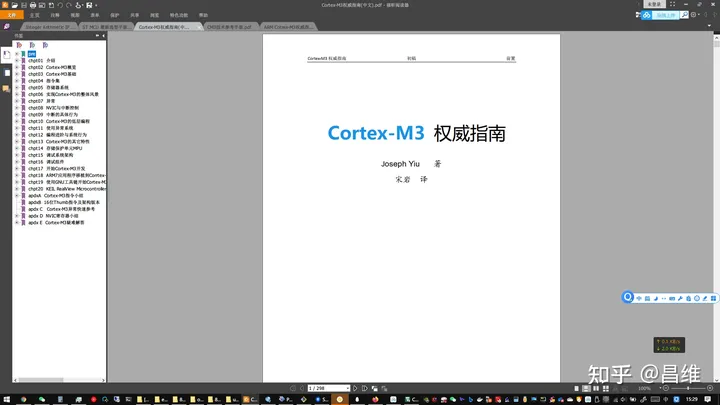
Task: Go to the previous page arrow
Action: (x=302, y=388)
